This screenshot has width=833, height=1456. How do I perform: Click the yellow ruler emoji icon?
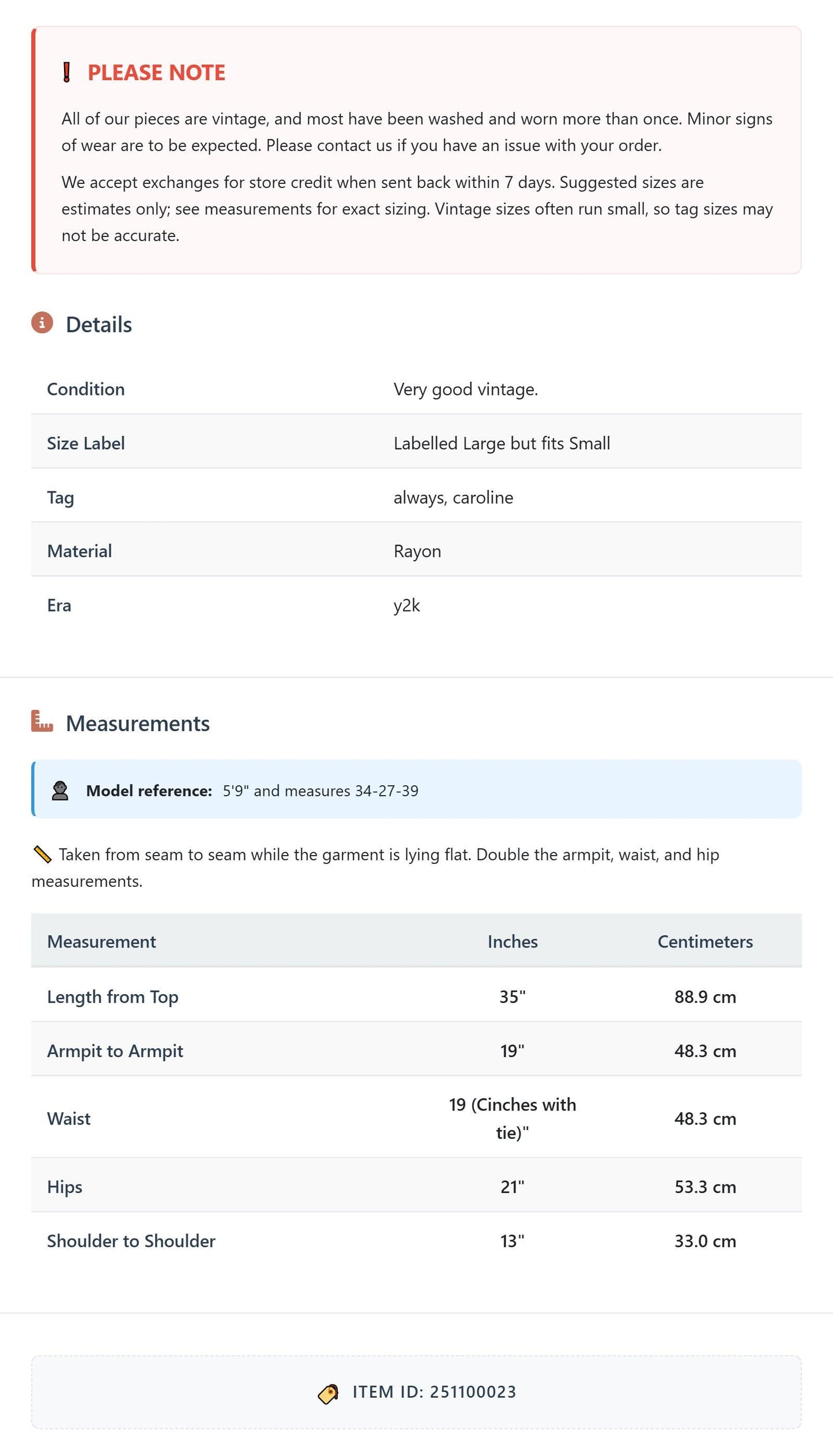point(43,855)
